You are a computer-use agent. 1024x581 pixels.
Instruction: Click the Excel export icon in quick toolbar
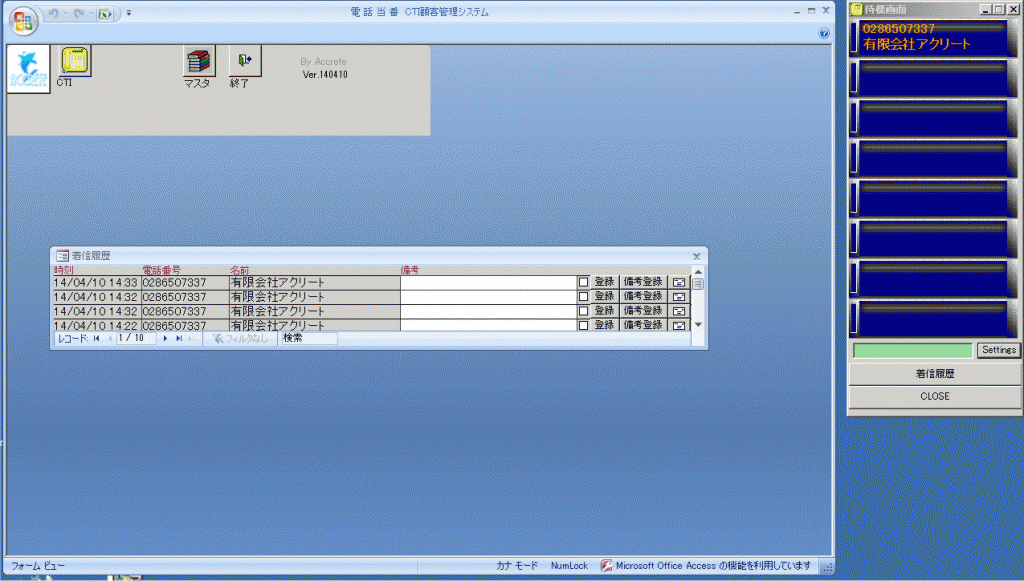[x=103, y=14]
